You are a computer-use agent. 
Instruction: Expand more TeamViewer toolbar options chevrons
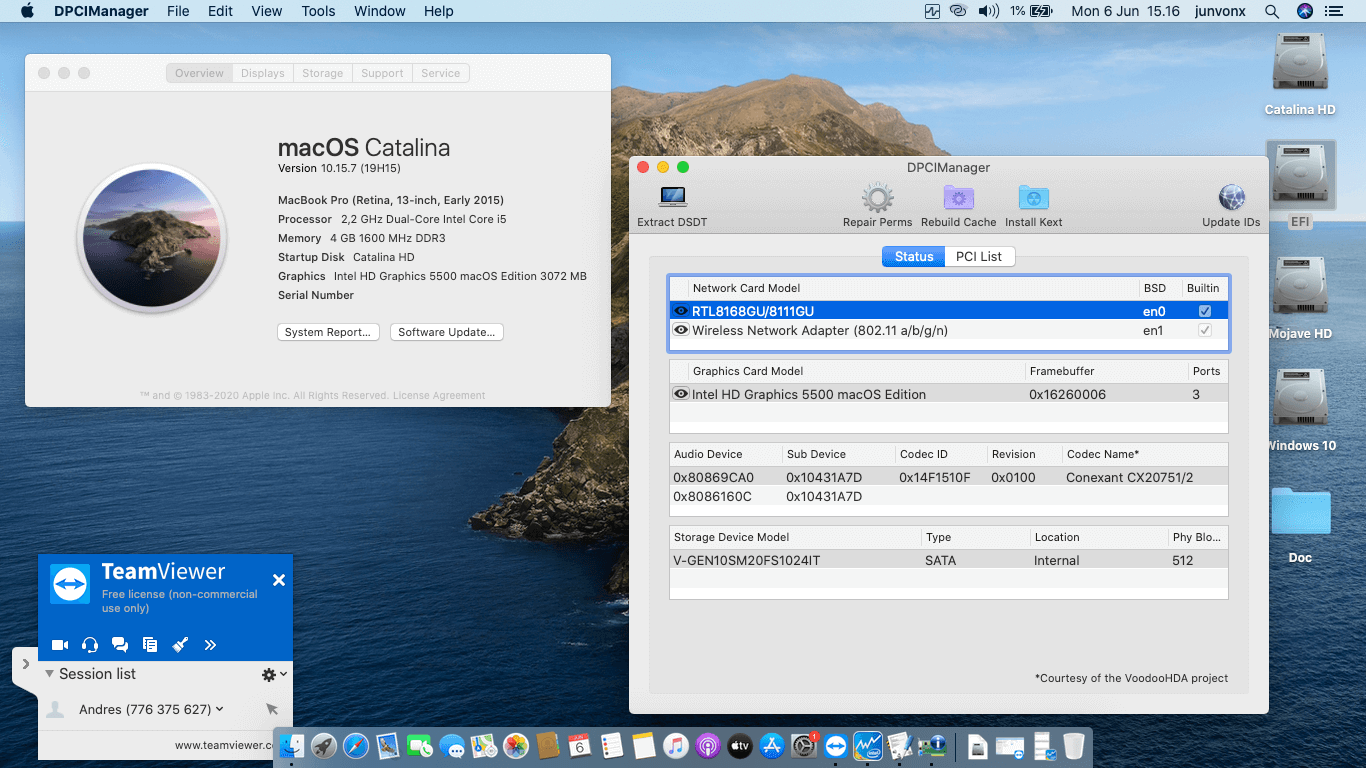pos(210,645)
